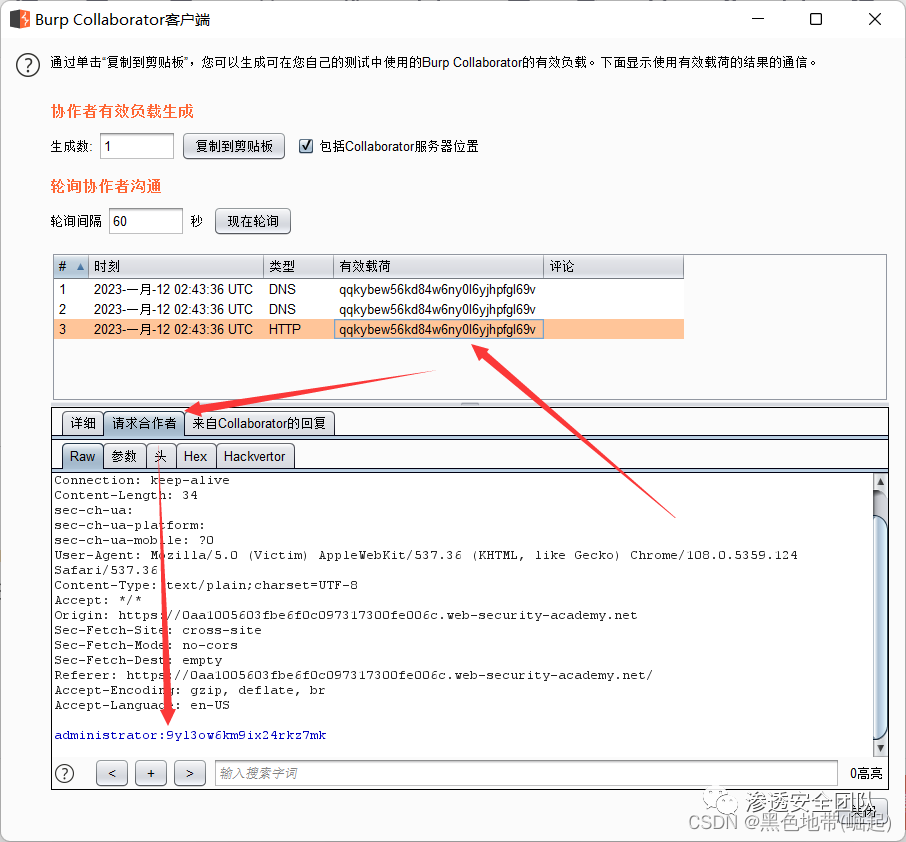This screenshot has width=906, height=842.
Task: Minimize the Burp Collaborator window
Action: click(x=758, y=19)
